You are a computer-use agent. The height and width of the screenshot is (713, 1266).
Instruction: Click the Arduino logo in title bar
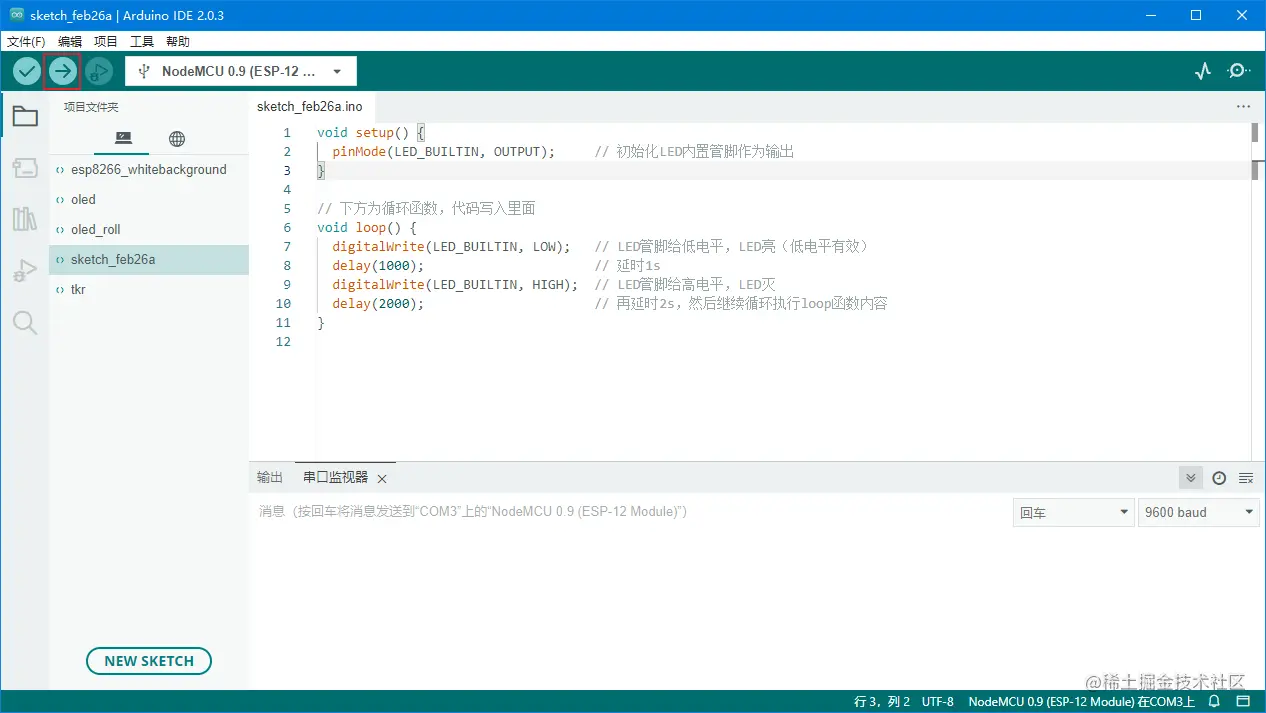tap(16, 15)
